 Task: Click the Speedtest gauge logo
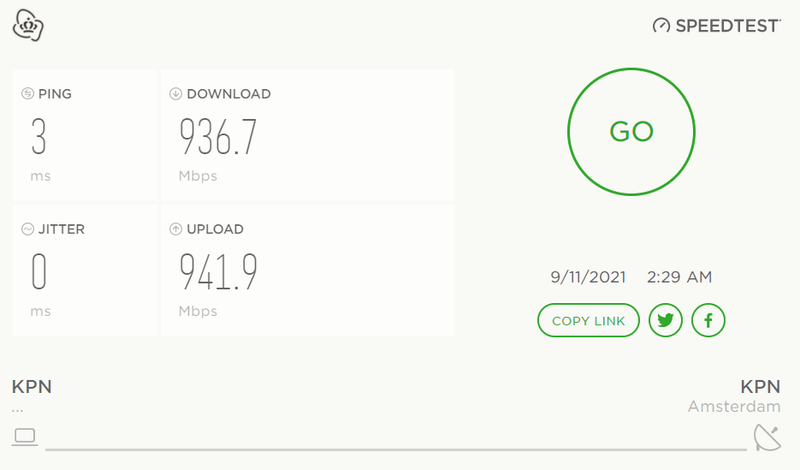(660, 26)
